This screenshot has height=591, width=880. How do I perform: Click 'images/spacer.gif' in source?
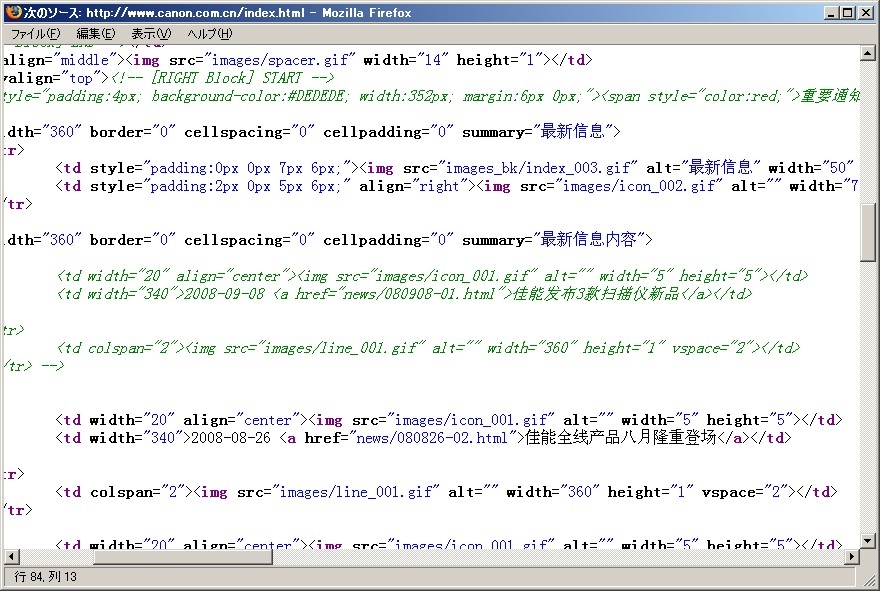pos(280,59)
